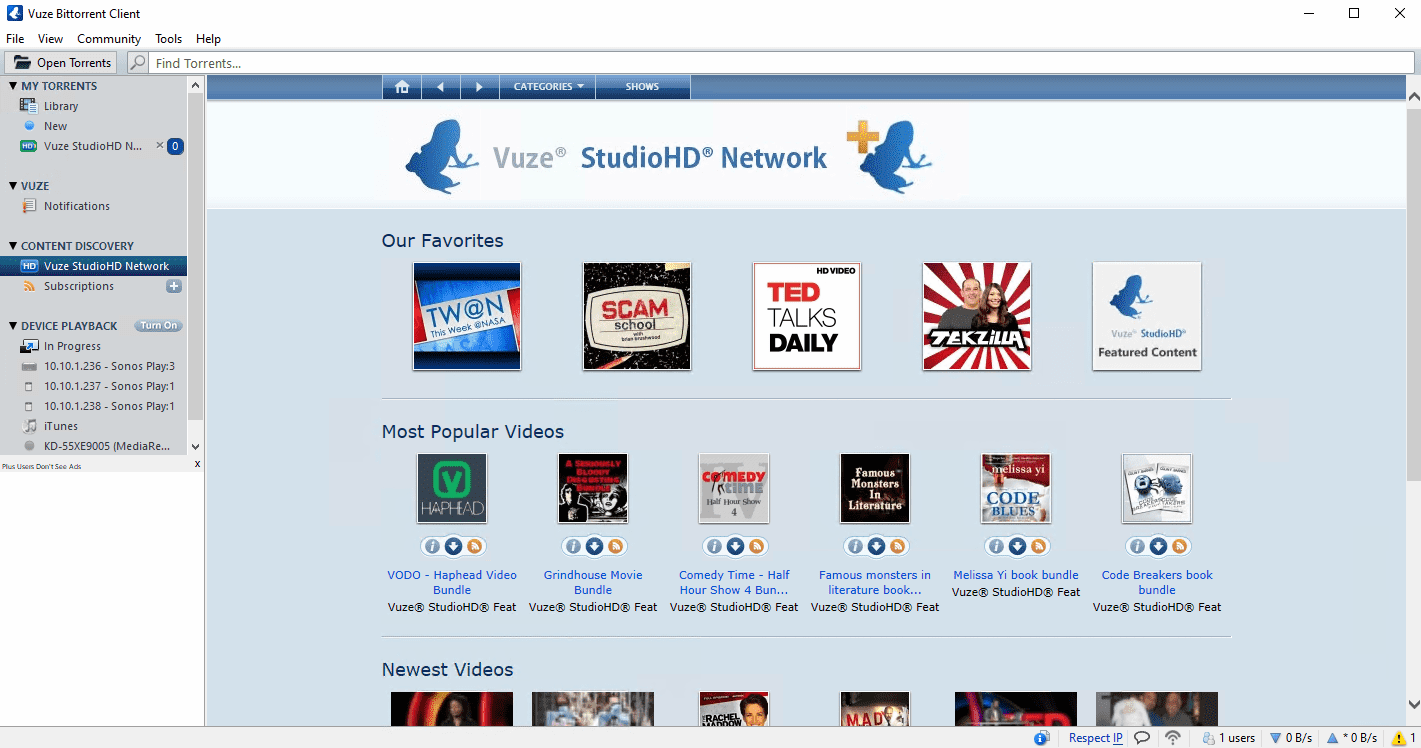
Task: Select Vuze StudioHD Network in Content Discovery
Action: coord(93,266)
